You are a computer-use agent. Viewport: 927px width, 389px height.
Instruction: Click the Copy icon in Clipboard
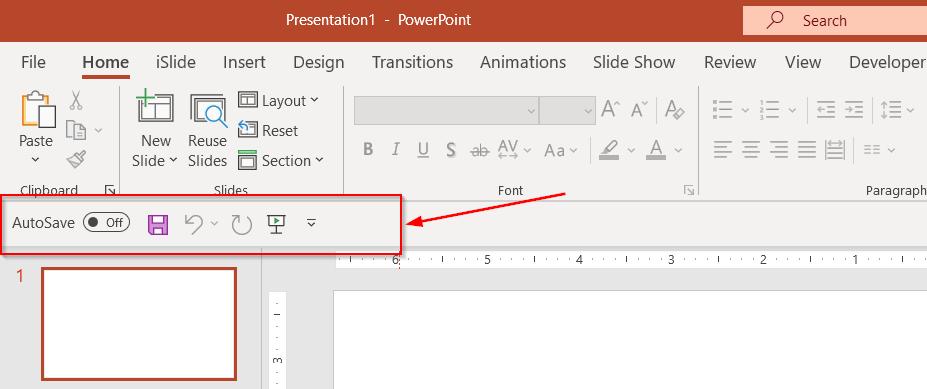pyautogui.click(x=76, y=129)
